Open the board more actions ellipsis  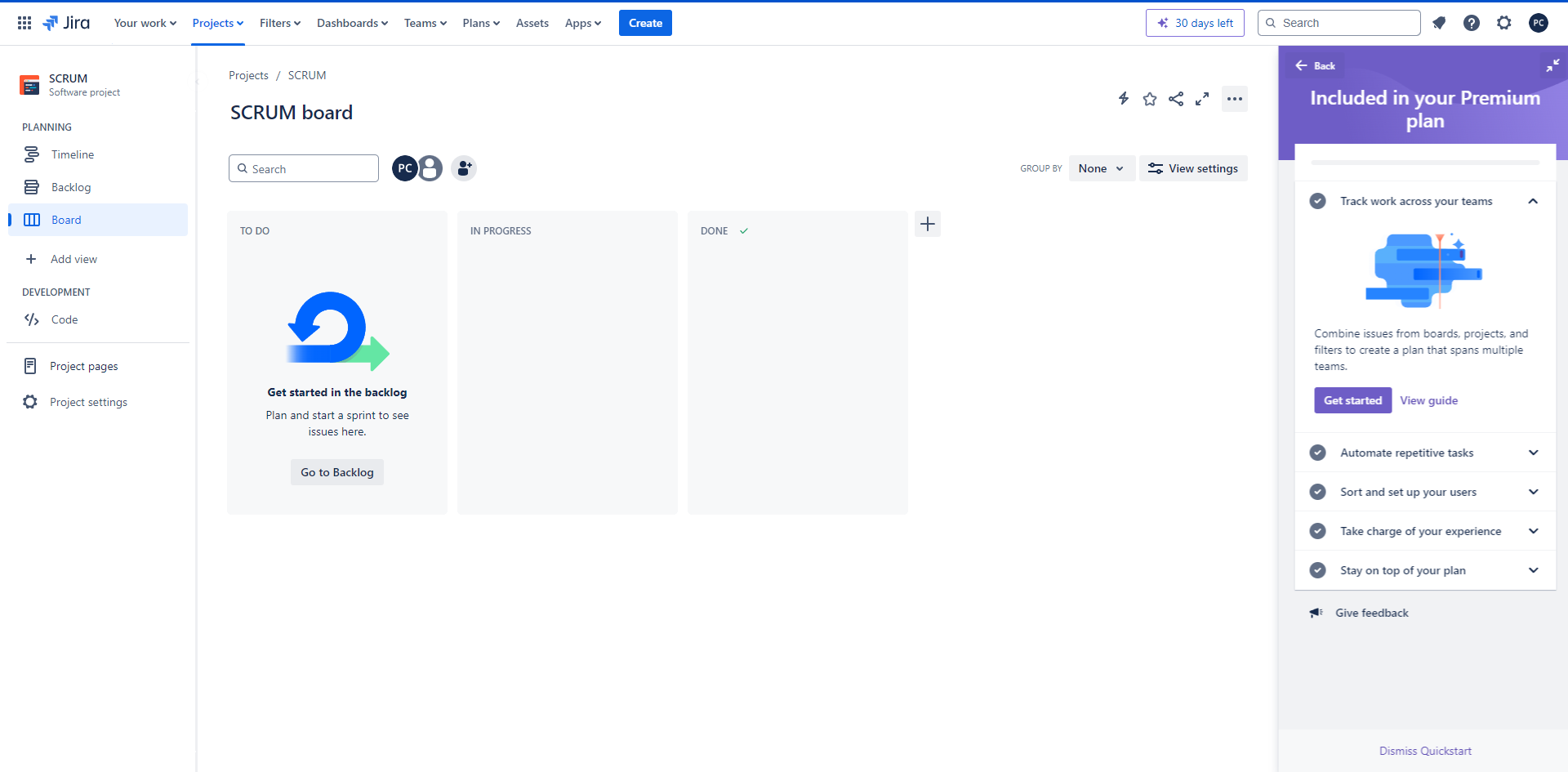point(1235,99)
